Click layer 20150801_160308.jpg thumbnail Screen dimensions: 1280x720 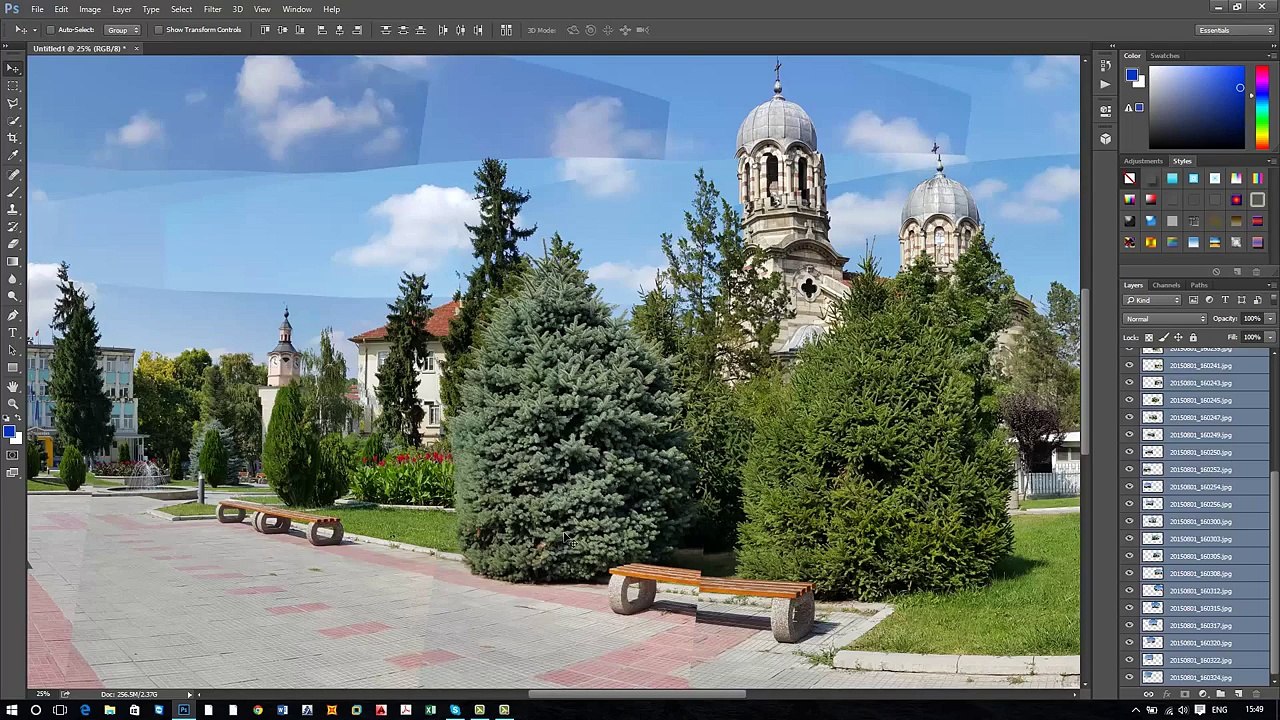click(1153, 574)
